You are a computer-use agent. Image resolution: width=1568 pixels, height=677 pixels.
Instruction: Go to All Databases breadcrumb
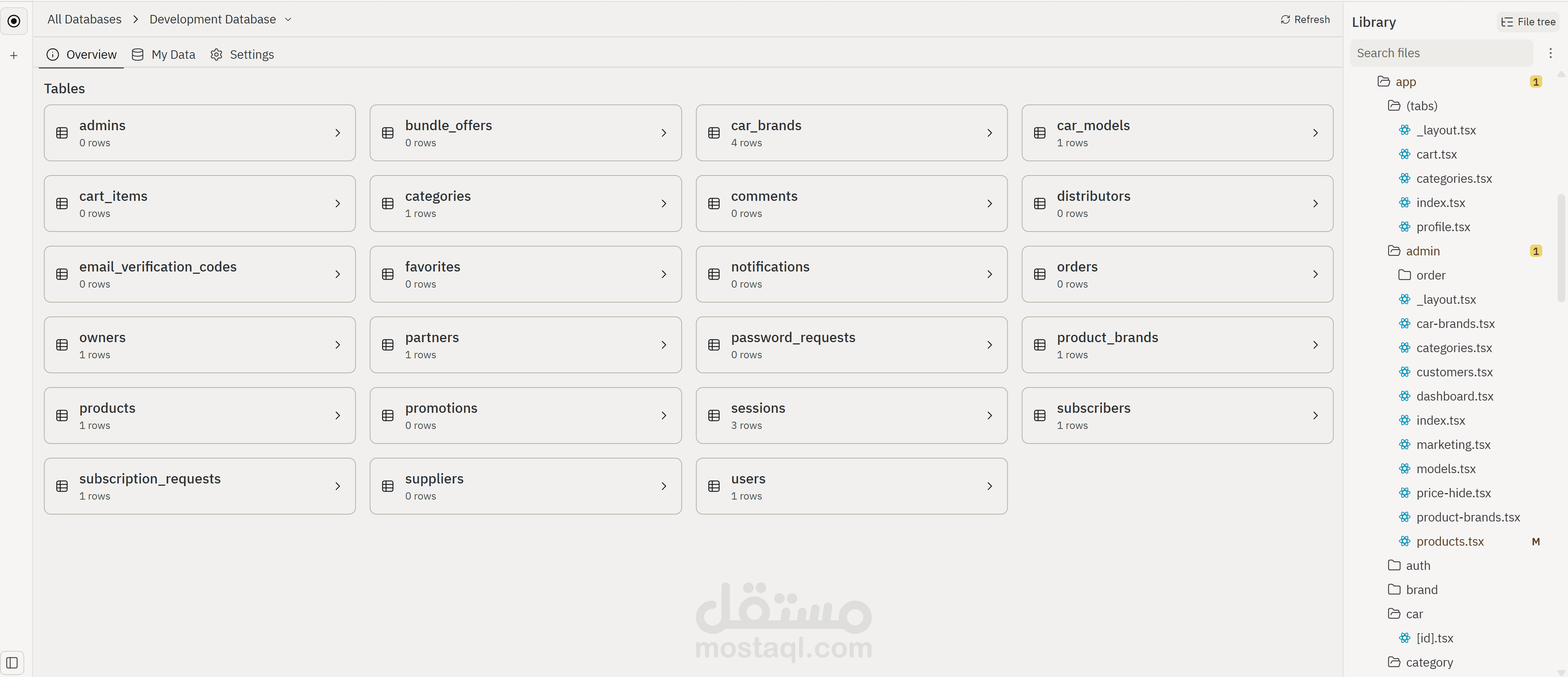pos(84,20)
